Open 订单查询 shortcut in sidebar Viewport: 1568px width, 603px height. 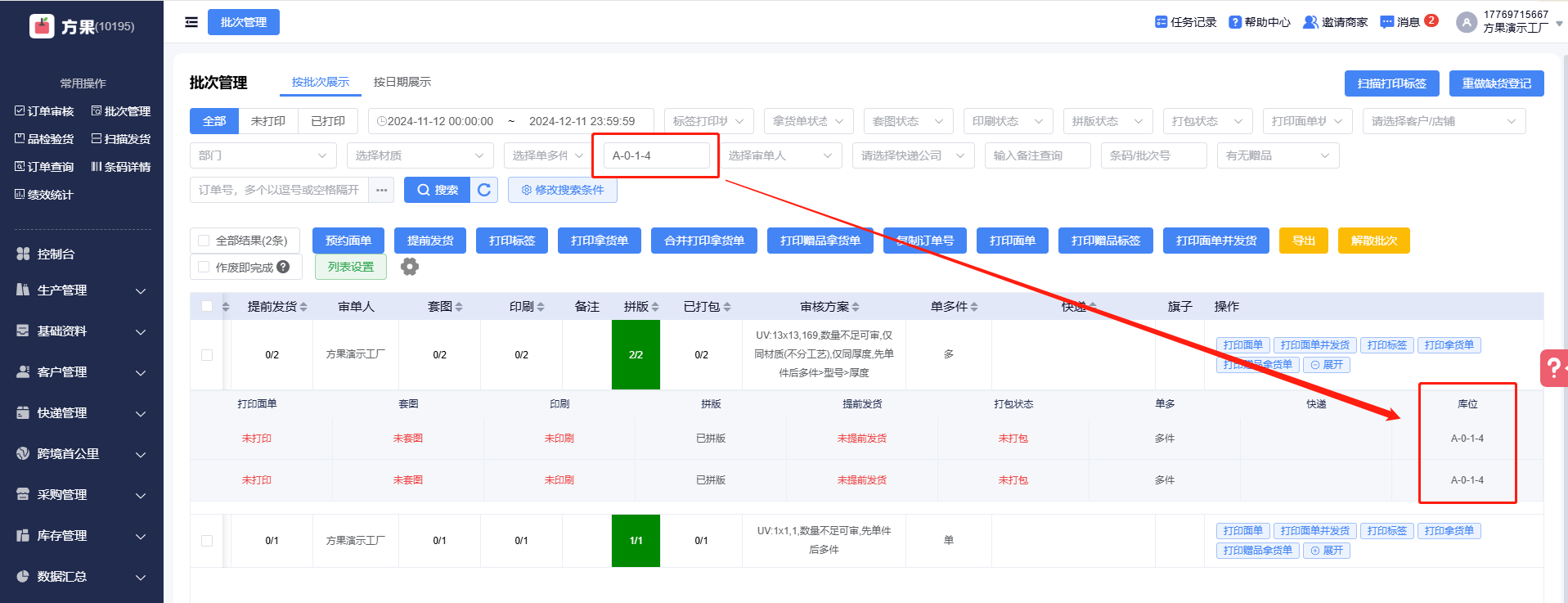pyautogui.click(x=44, y=167)
